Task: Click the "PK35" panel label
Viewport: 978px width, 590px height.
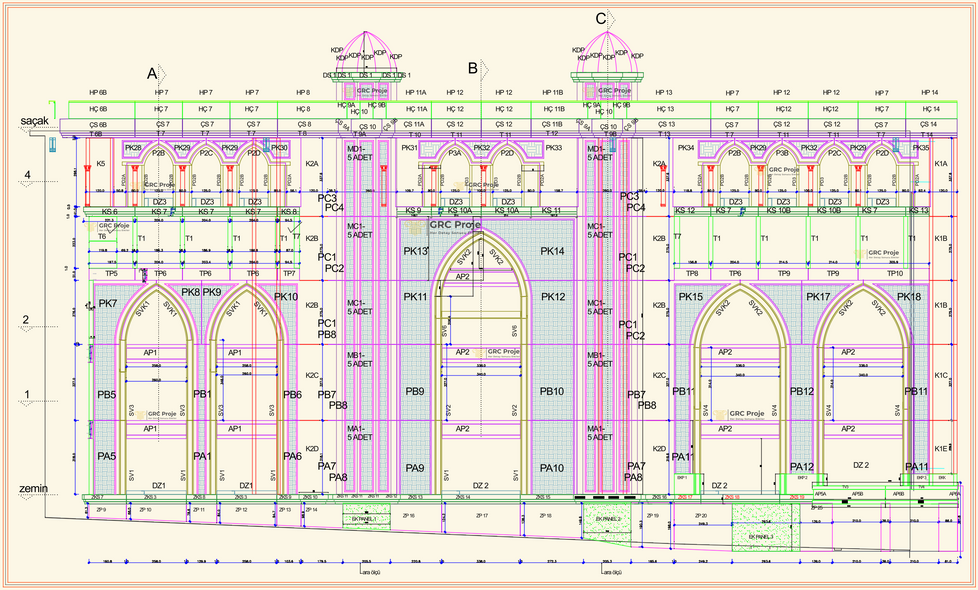Action: click(921, 148)
